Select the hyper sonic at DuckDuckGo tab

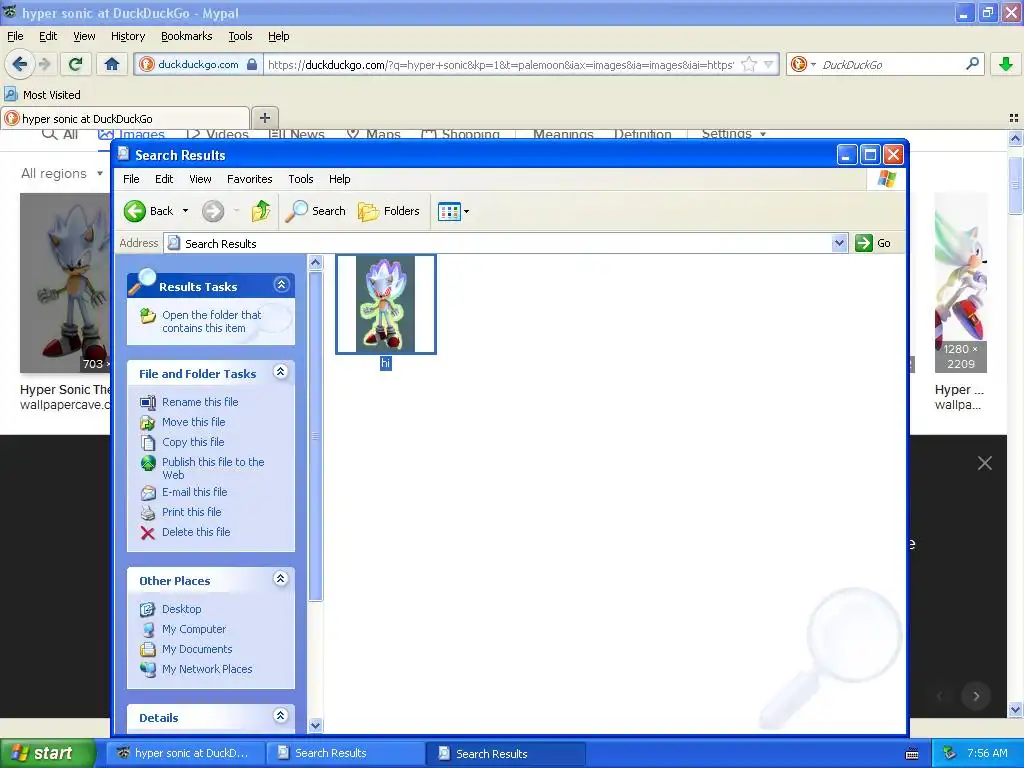coord(125,118)
